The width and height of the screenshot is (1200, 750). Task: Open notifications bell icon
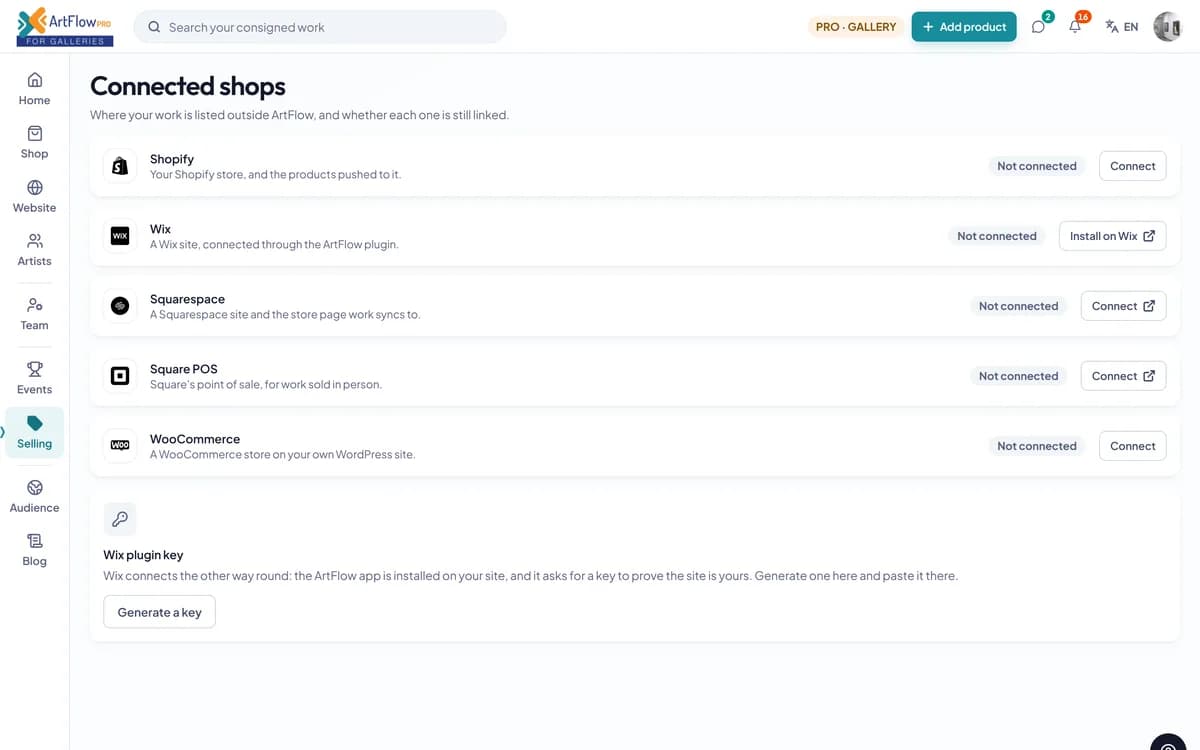pos(1075,27)
